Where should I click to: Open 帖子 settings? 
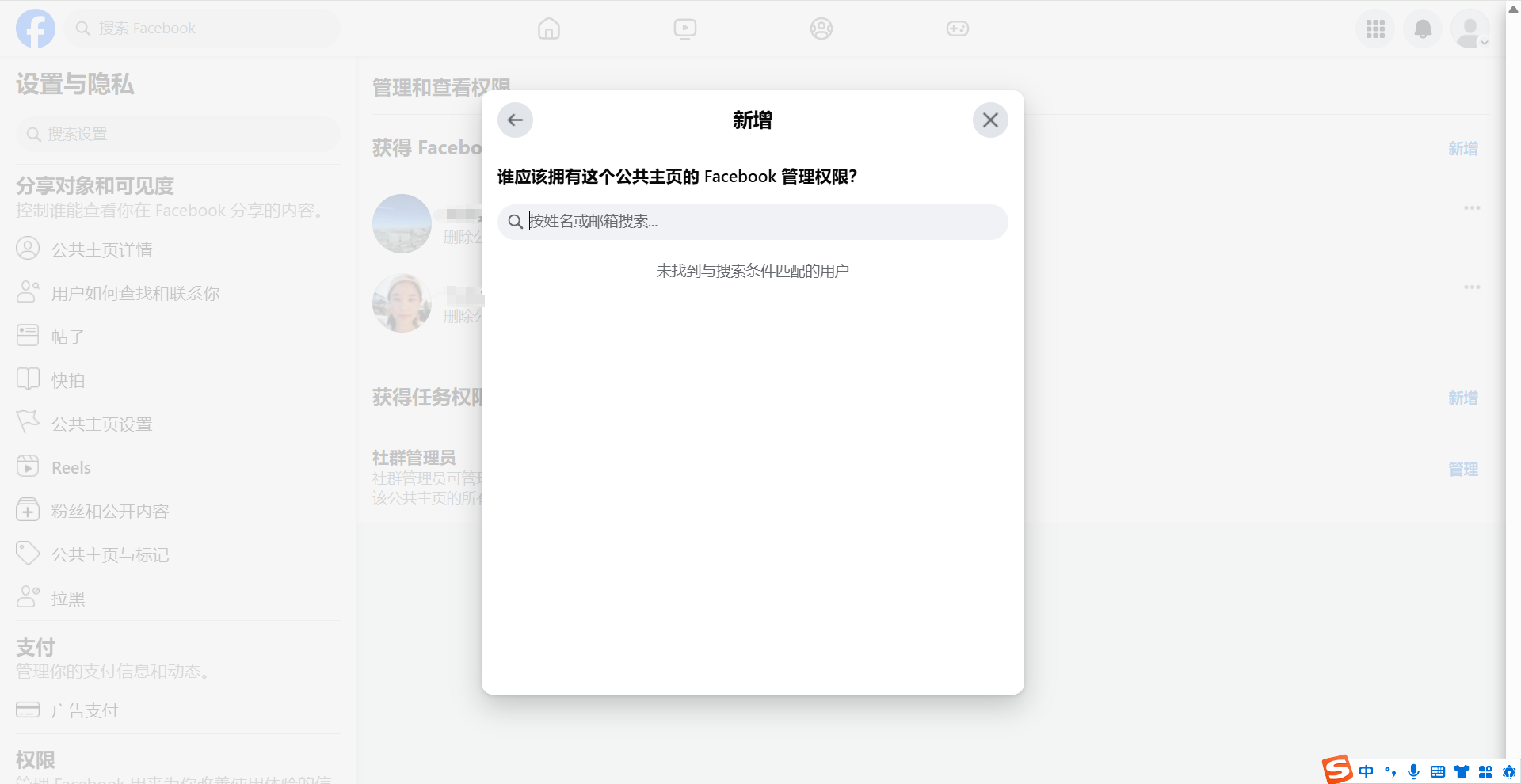click(178, 337)
